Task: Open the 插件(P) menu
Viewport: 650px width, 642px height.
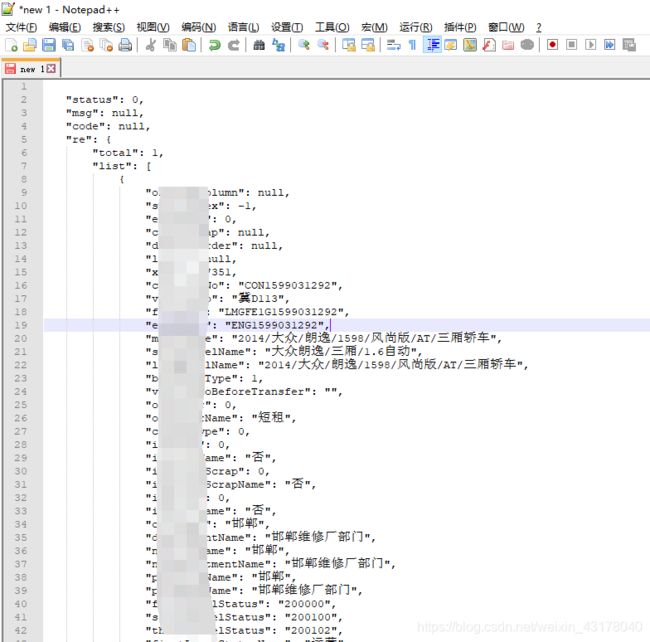Action: 460,27
